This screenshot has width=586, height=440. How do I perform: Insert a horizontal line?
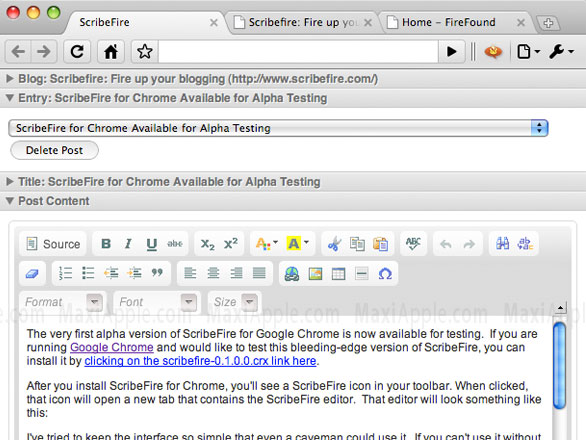point(362,274)
